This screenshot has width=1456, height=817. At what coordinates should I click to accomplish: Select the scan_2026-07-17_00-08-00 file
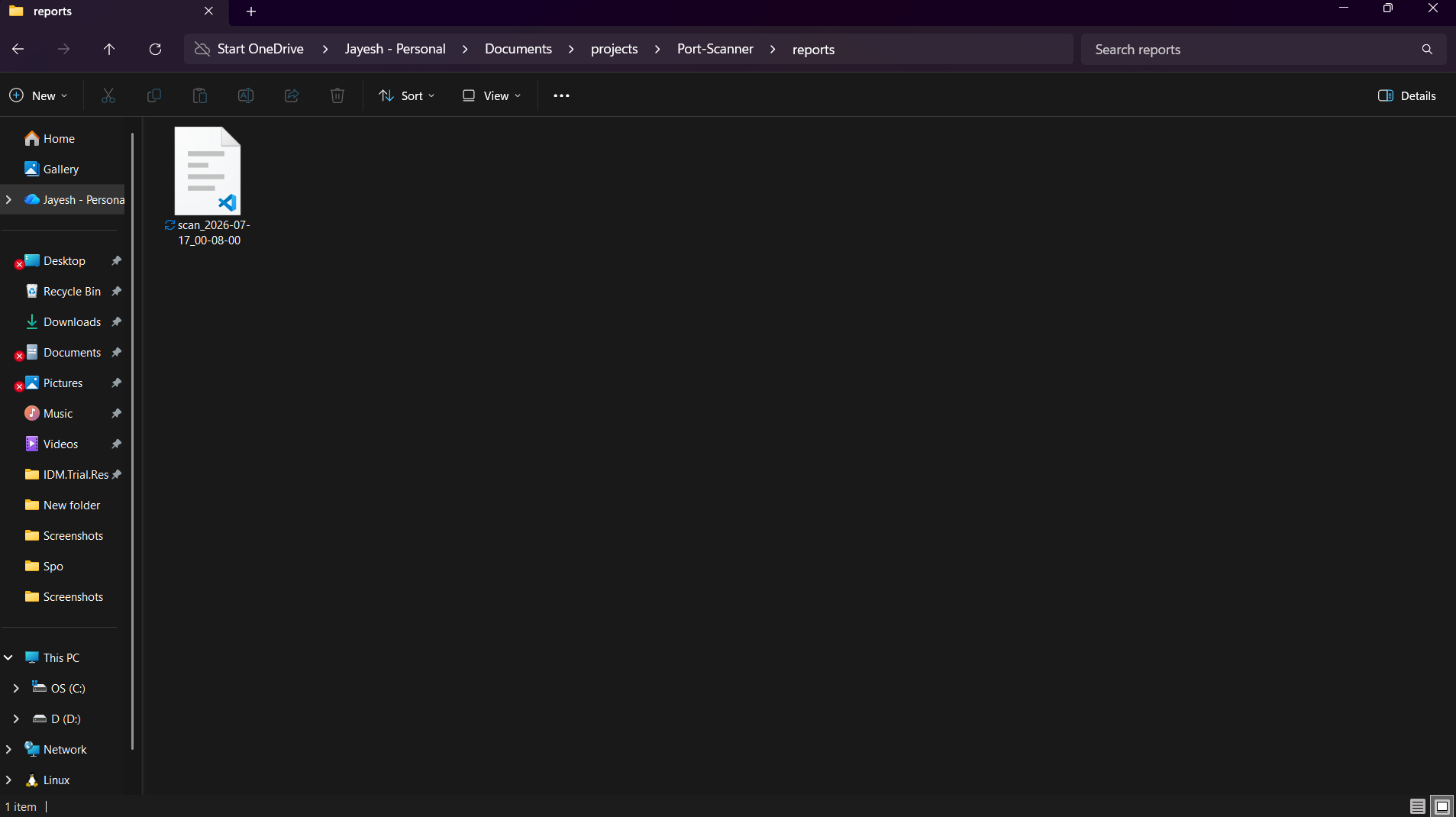tap(208, 186)
